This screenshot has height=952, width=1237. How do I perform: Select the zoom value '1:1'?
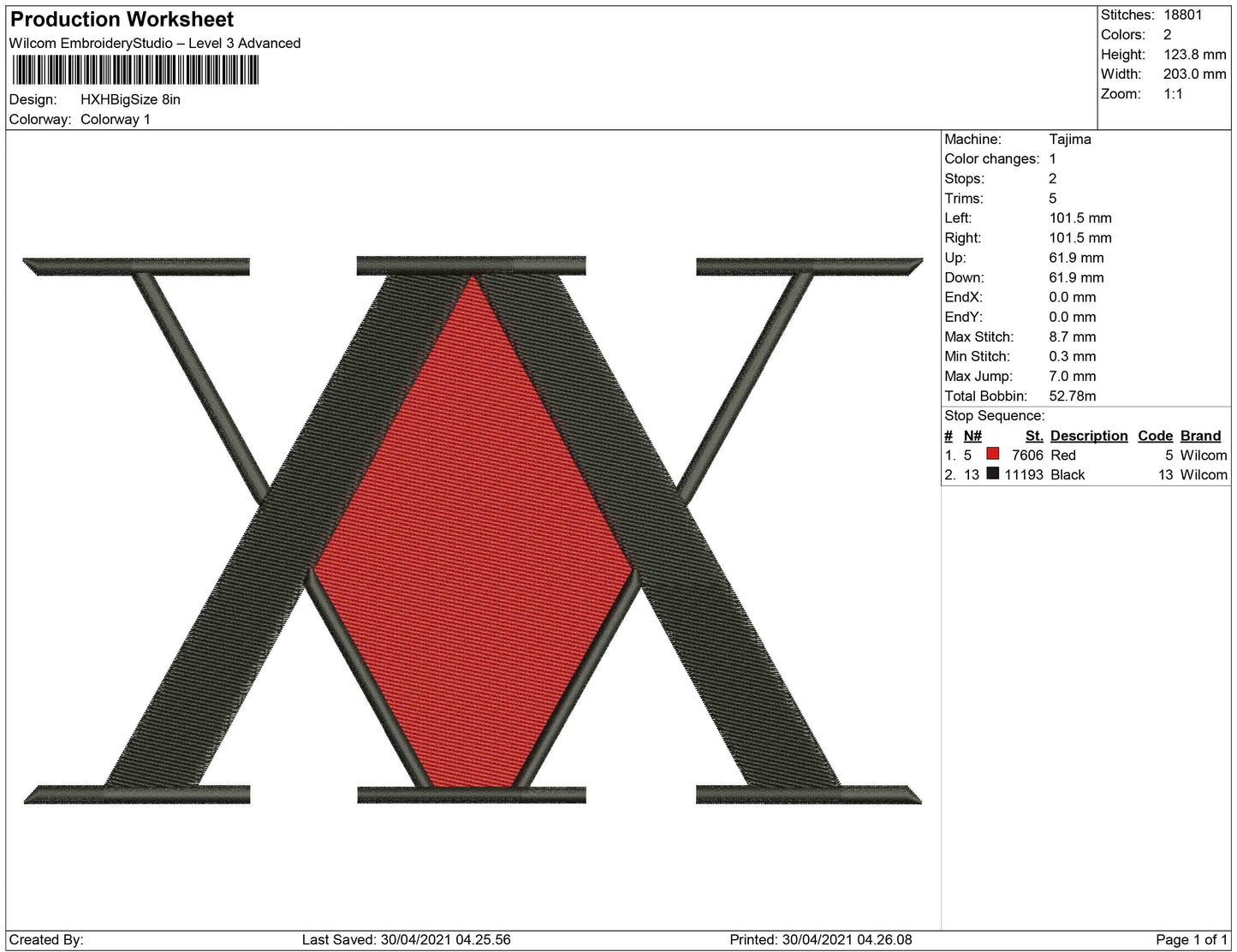pos(1173,93)
